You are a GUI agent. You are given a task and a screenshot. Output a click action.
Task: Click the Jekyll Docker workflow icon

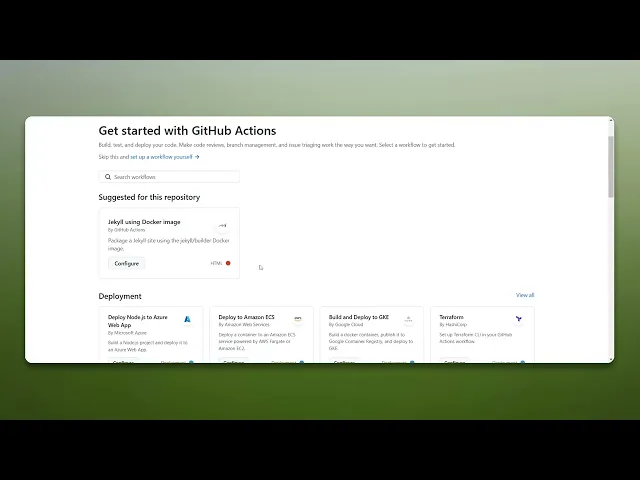[222, 225]
